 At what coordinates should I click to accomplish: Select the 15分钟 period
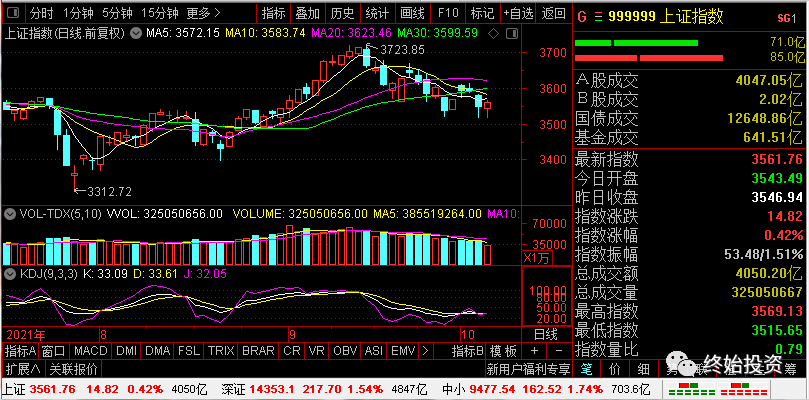click(159, 12)
